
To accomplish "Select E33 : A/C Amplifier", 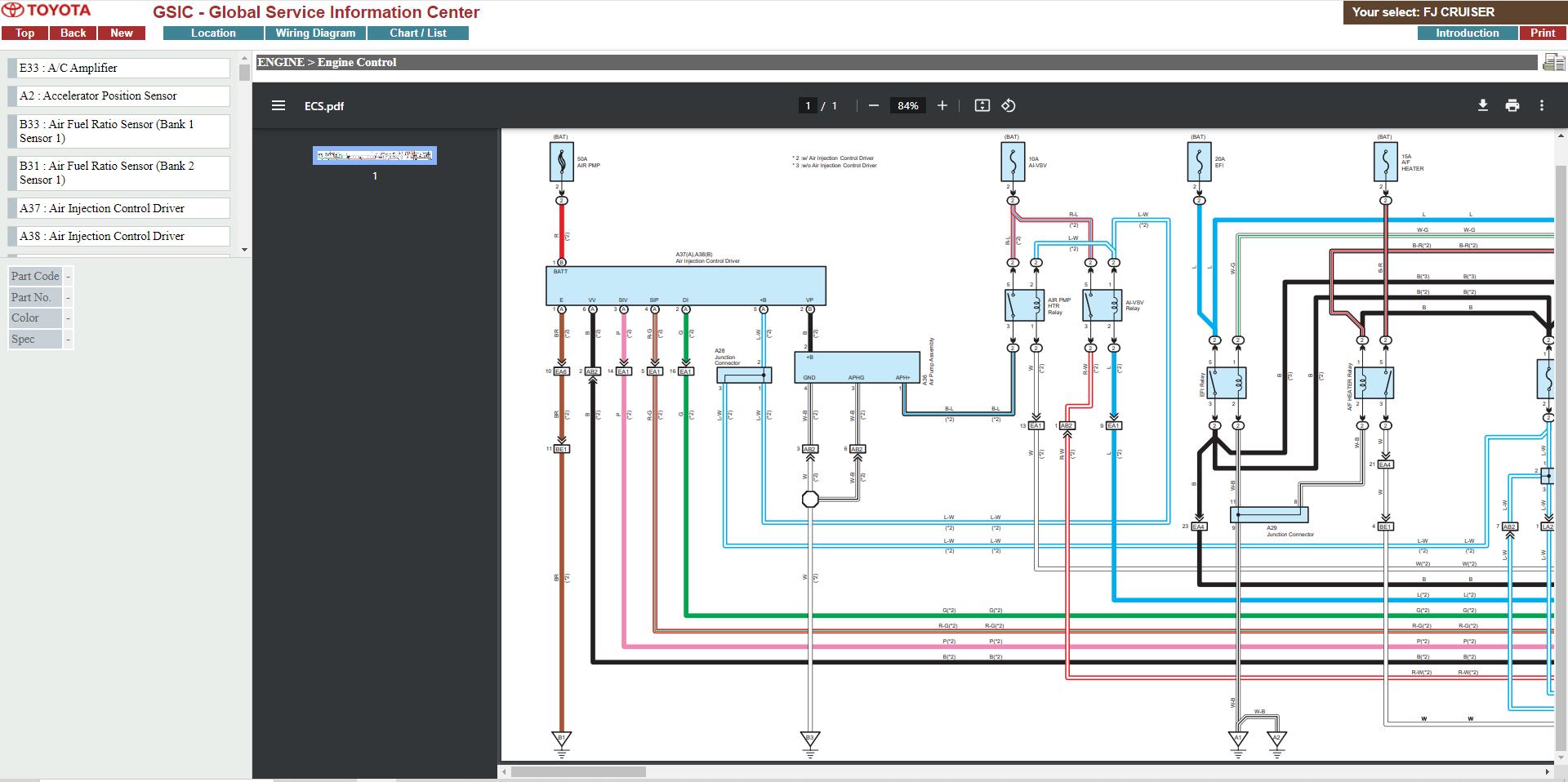I will 118,68.
